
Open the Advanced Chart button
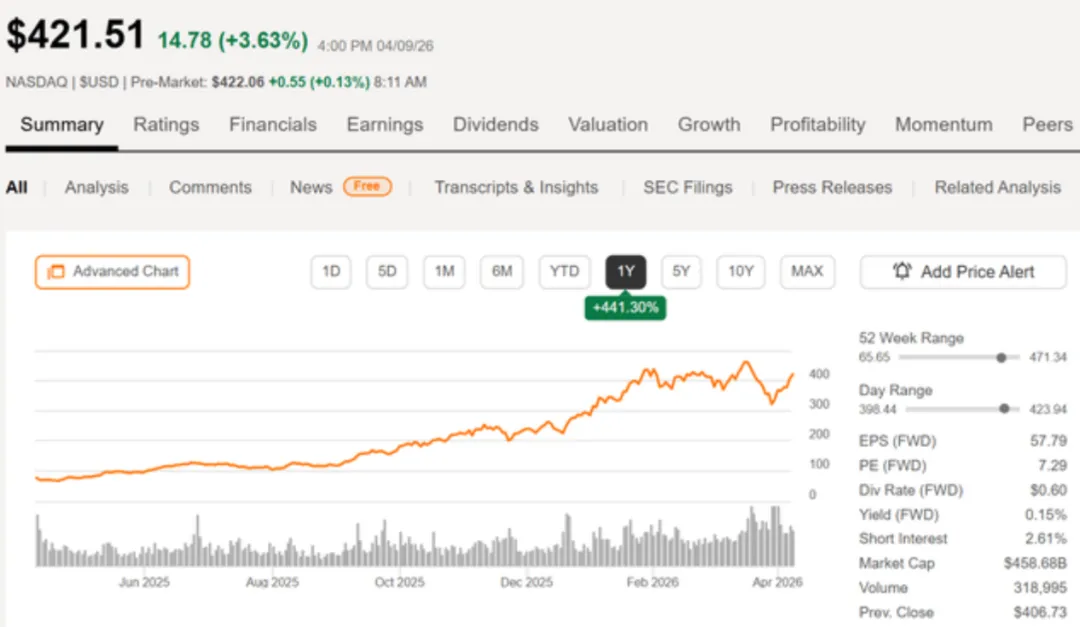pyautogui.click(x=112, y=271)
